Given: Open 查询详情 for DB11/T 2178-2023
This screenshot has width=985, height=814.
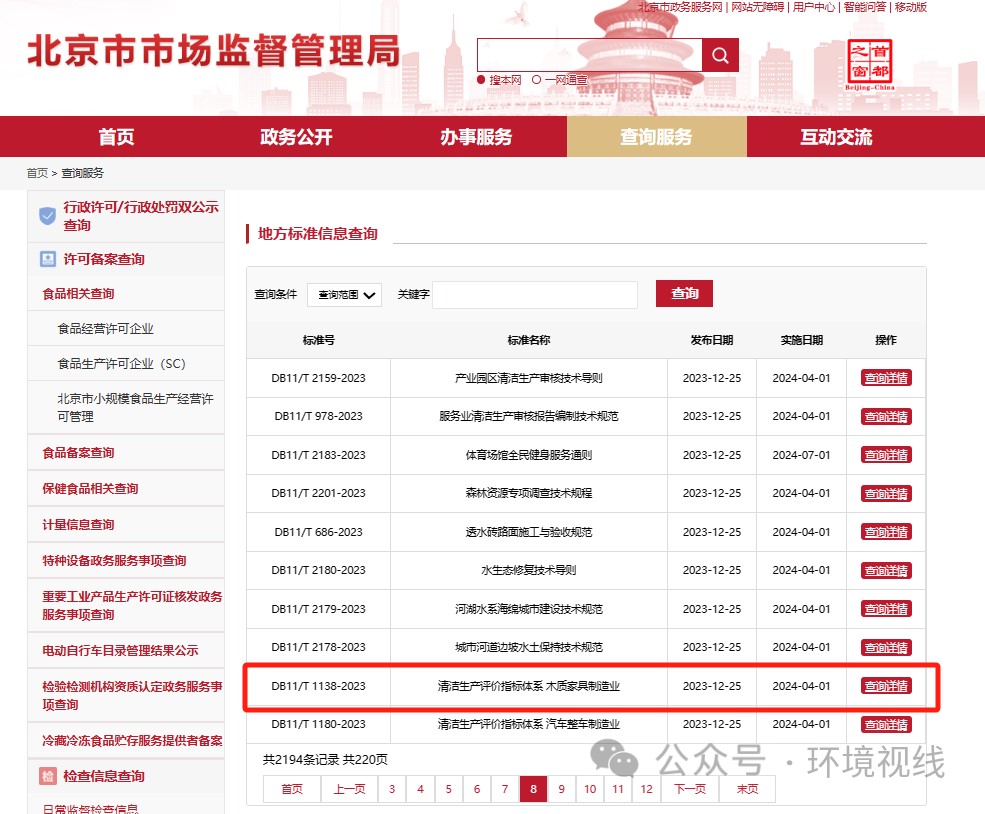Looking at the screenshot, I should click(x=886, y=648).
